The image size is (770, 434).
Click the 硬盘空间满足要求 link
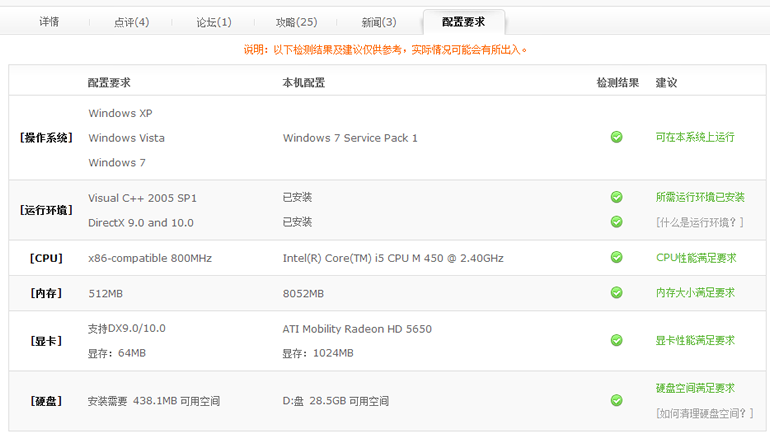tap(695, 388)
